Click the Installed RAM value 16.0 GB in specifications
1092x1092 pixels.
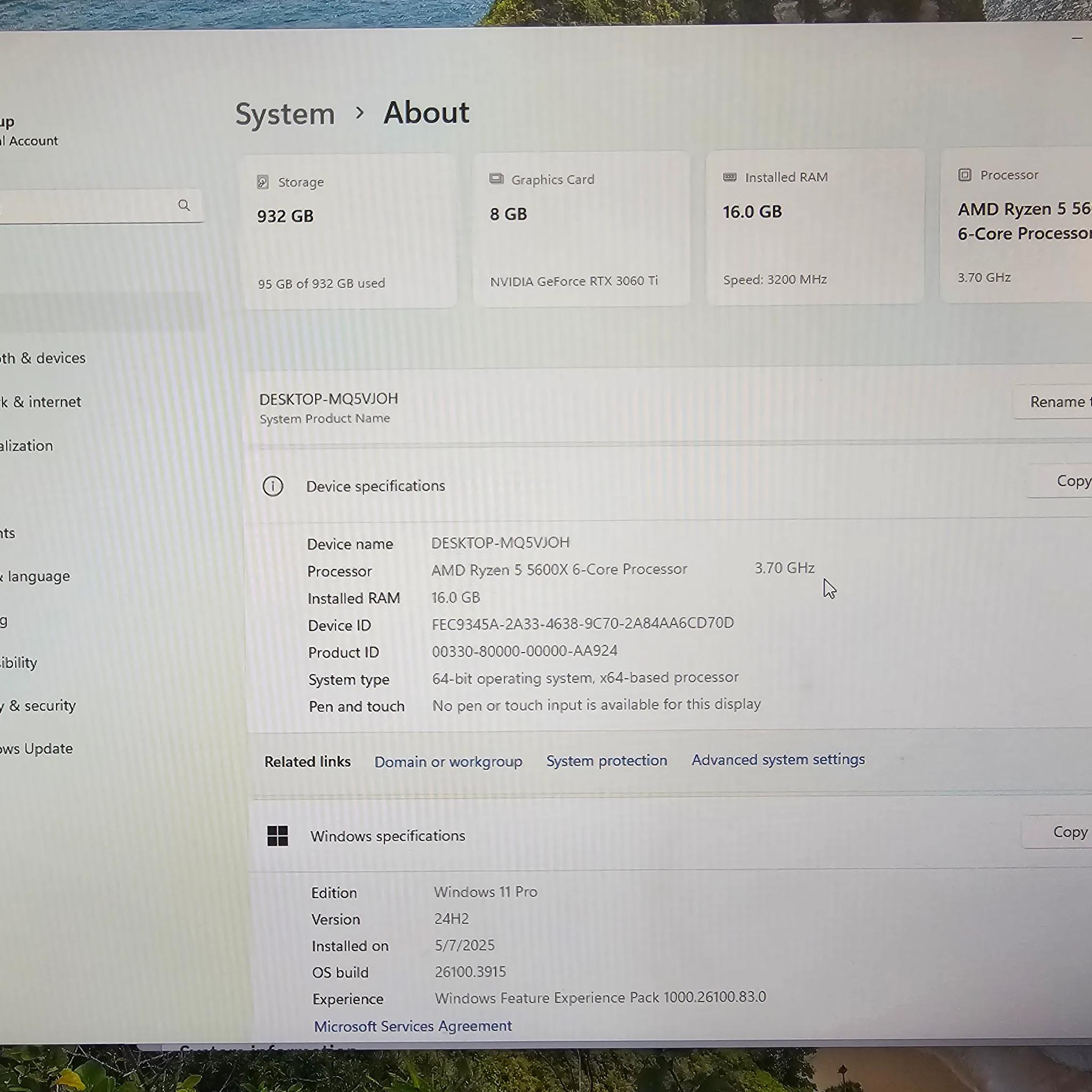click(x=455, y=597)
